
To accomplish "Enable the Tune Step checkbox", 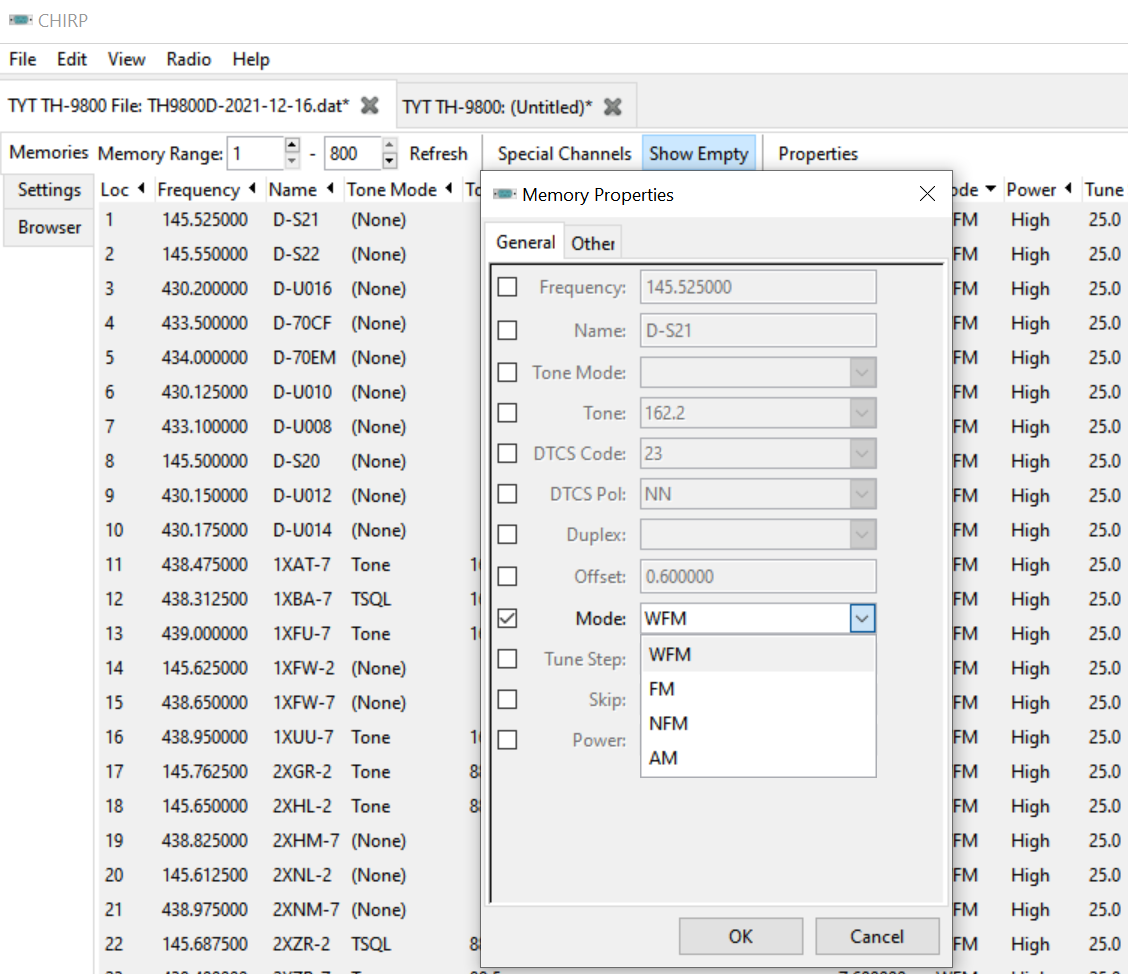I will (x=507, y=658).
